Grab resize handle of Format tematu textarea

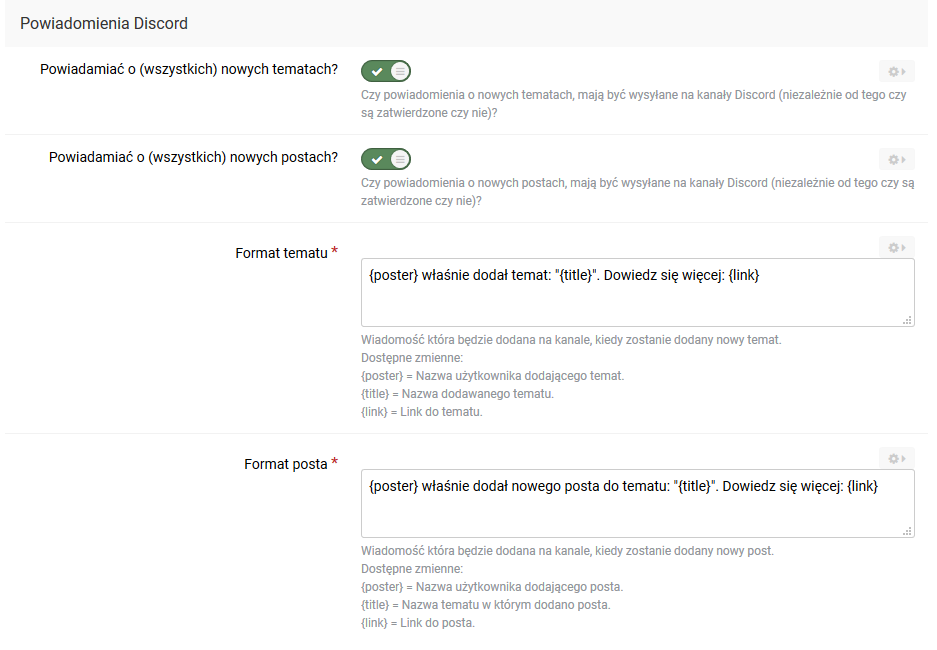point(907,320)
